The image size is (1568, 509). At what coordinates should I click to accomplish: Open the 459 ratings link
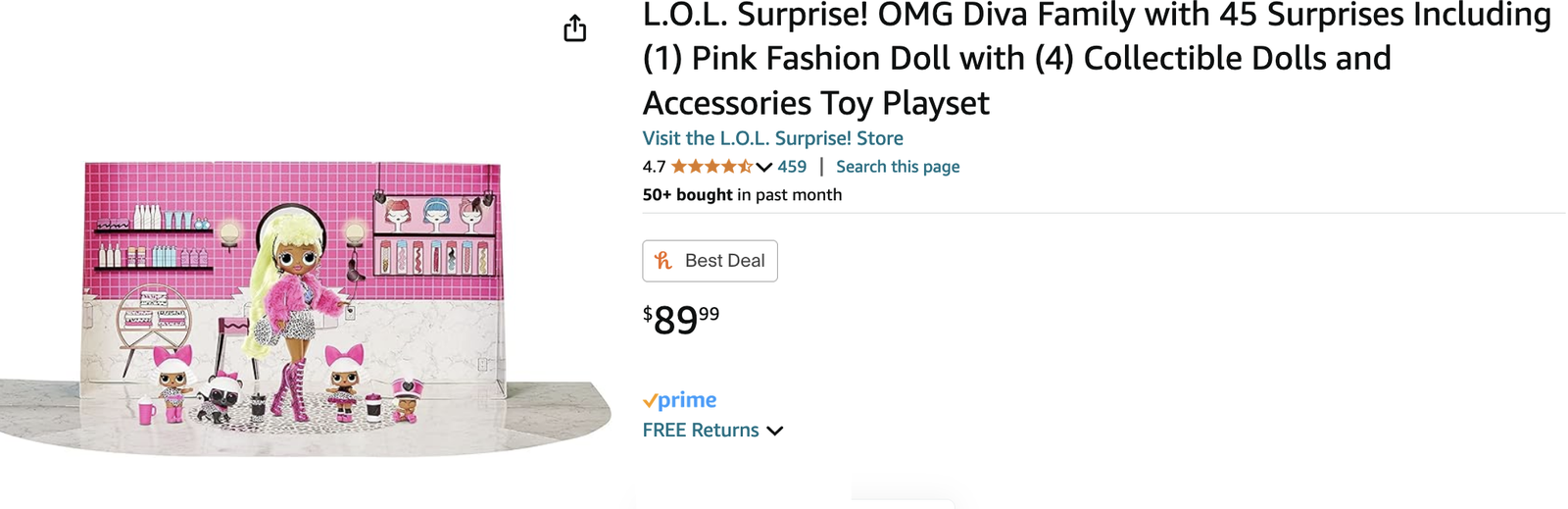pyautogui.click(x=792, y=167)
